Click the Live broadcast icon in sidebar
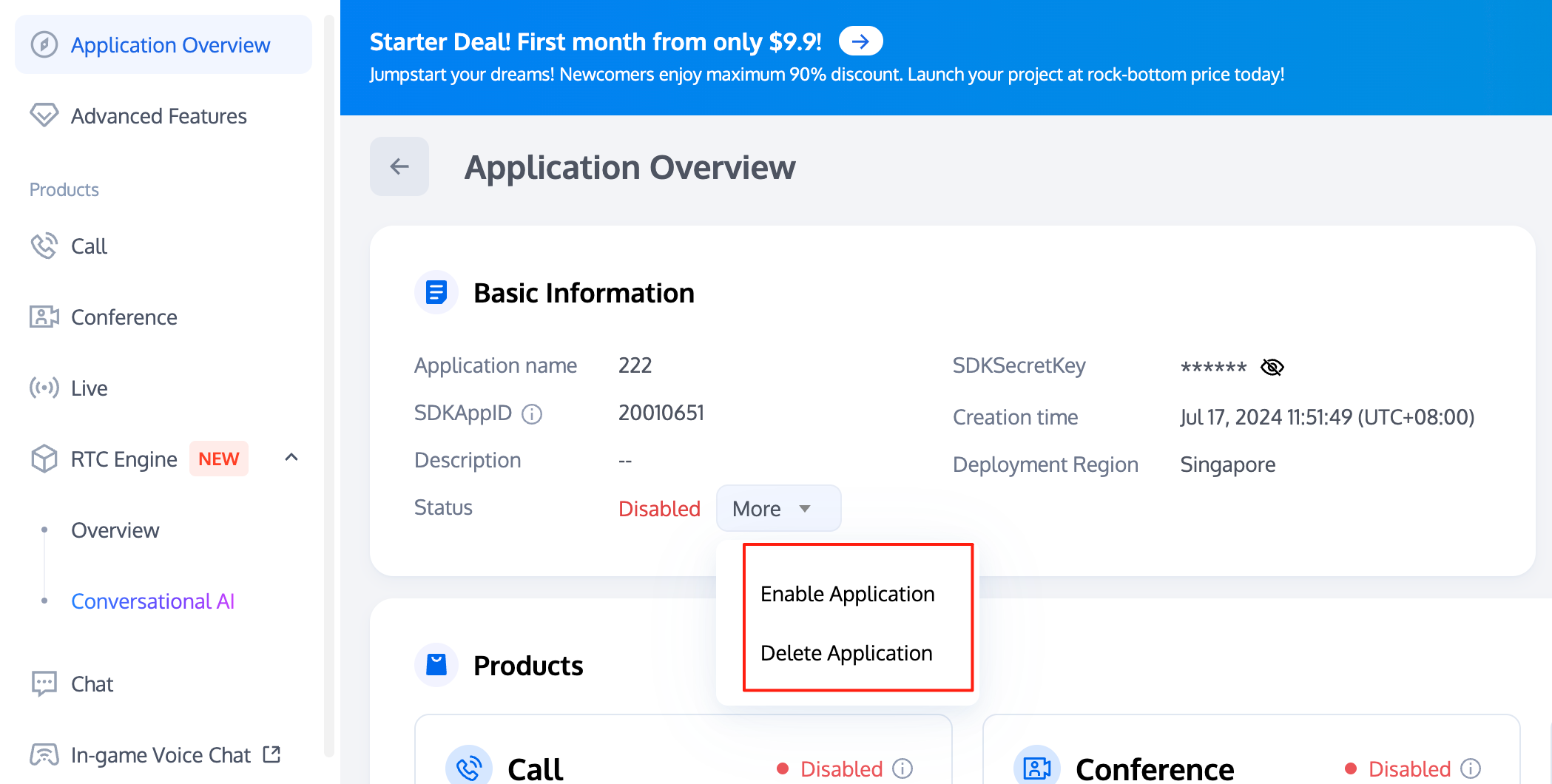Viewport: 1552px width, 784px height. coord(44,388)
